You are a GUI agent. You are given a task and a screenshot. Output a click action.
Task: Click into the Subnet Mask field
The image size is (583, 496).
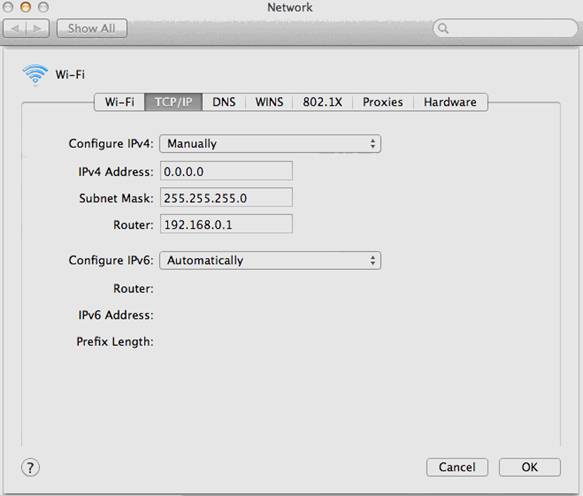point(226,197)
